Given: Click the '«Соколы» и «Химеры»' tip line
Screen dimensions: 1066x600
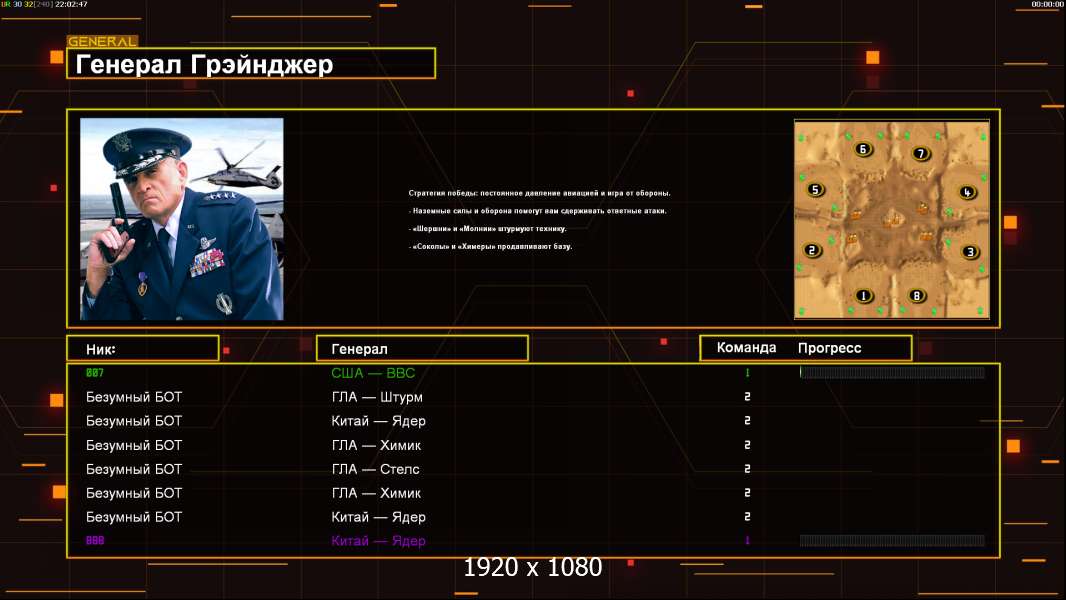Looking at the screenshot, I should [490, 246].
